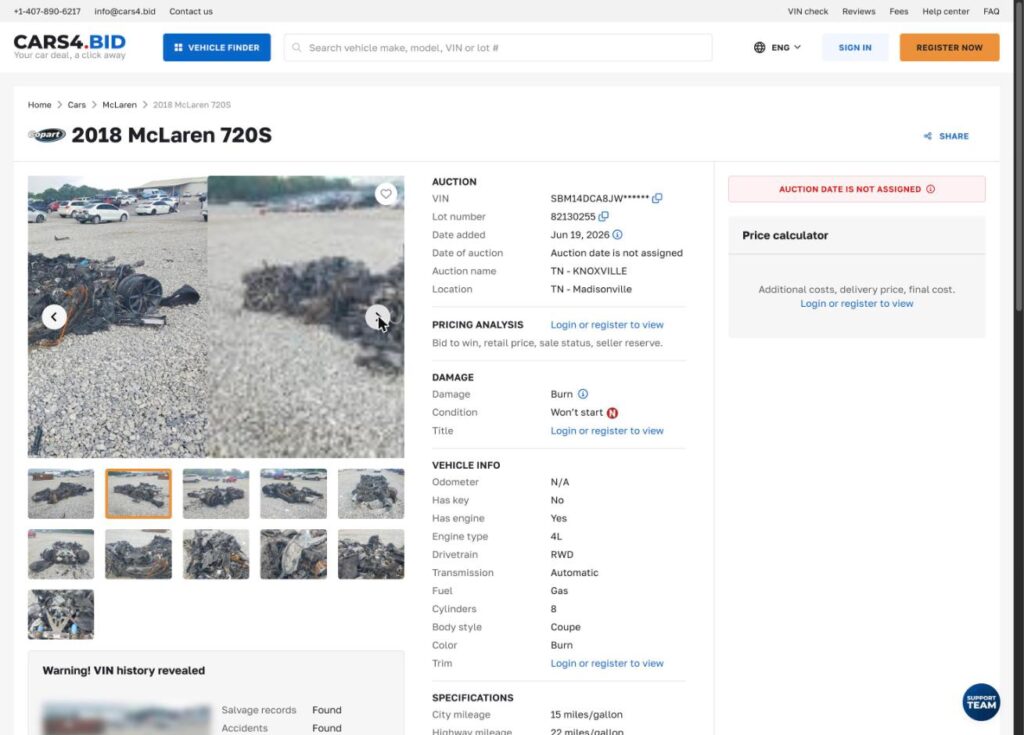Select fourth thumbnail in first row

click(293, 494)
